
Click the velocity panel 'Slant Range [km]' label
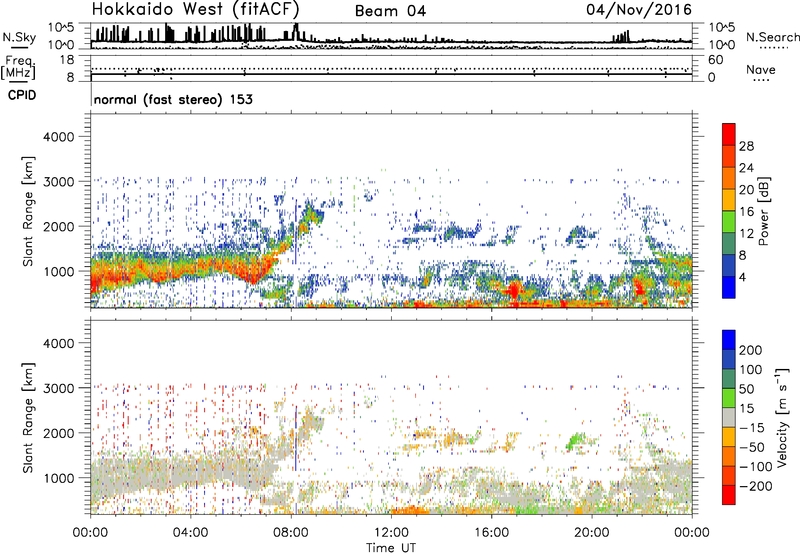(x=28, y=418)
